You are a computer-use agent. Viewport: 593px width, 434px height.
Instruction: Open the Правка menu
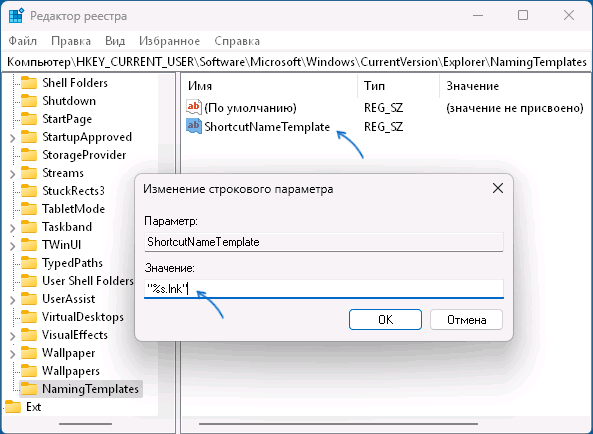71,41
